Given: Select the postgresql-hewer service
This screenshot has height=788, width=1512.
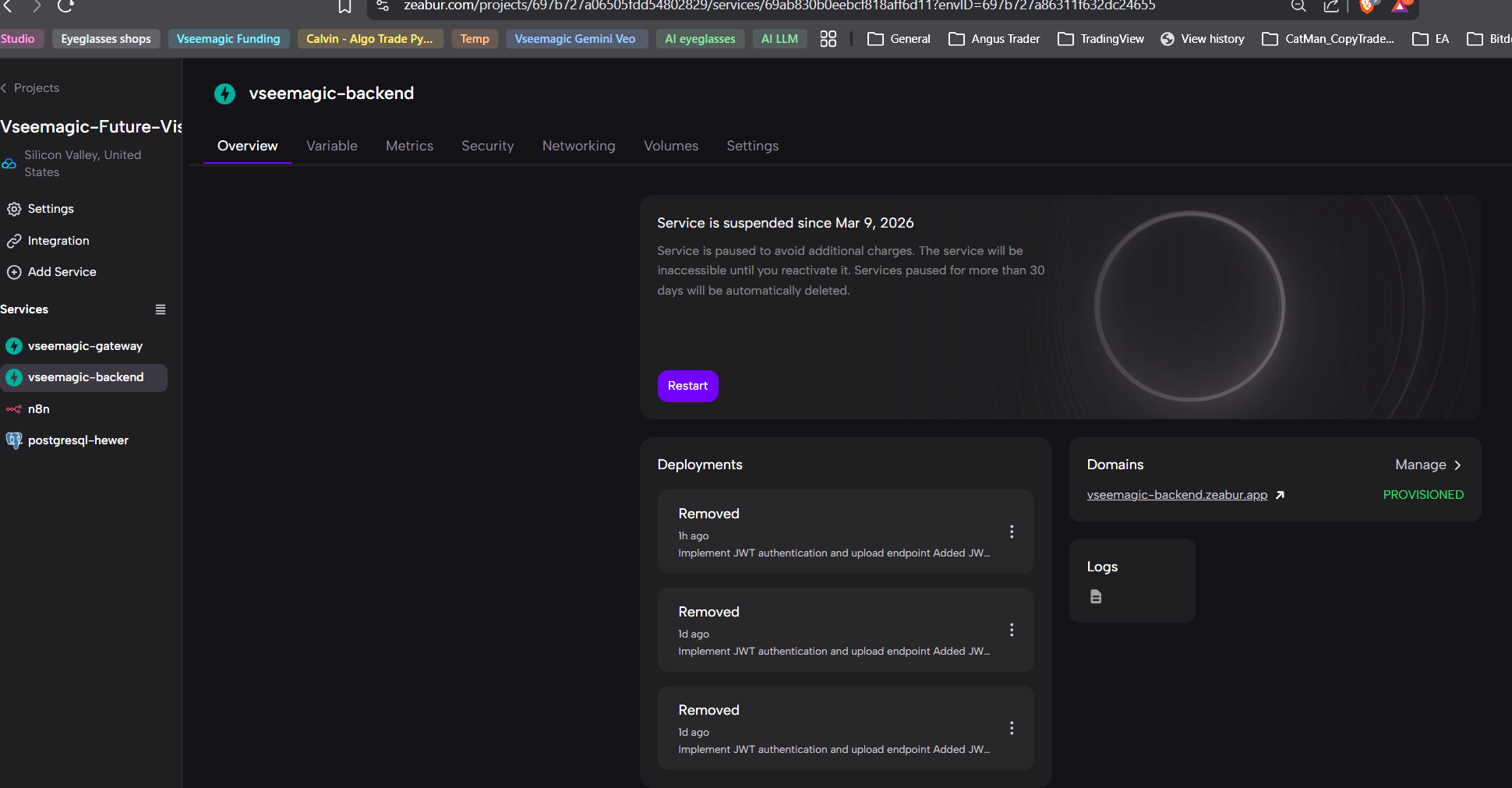Looking at the screenshot, I should point(78,440).
